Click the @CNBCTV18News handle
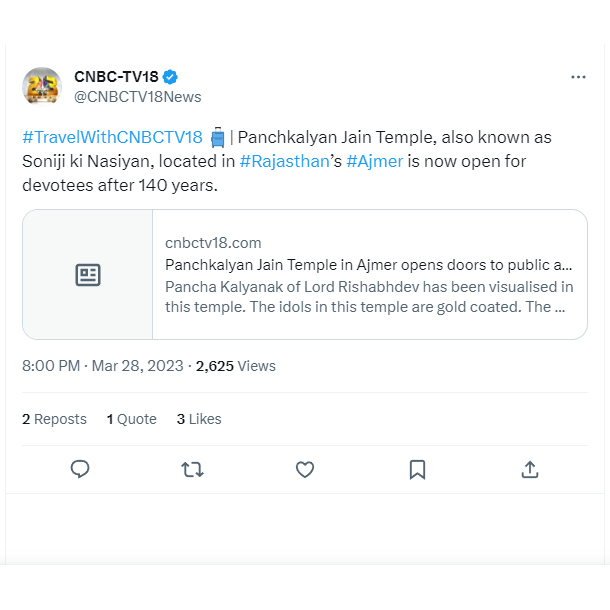 (138, 97)
